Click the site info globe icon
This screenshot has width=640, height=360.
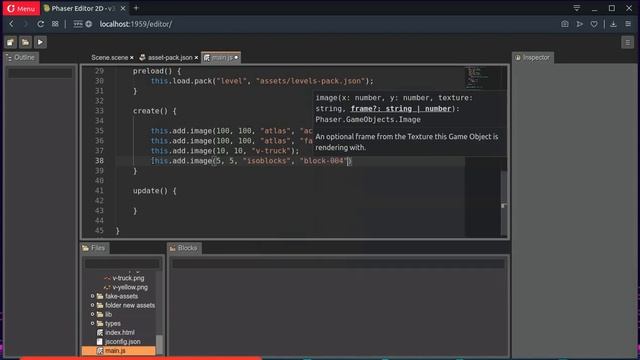pyautogui.click(x=89, y=24)
